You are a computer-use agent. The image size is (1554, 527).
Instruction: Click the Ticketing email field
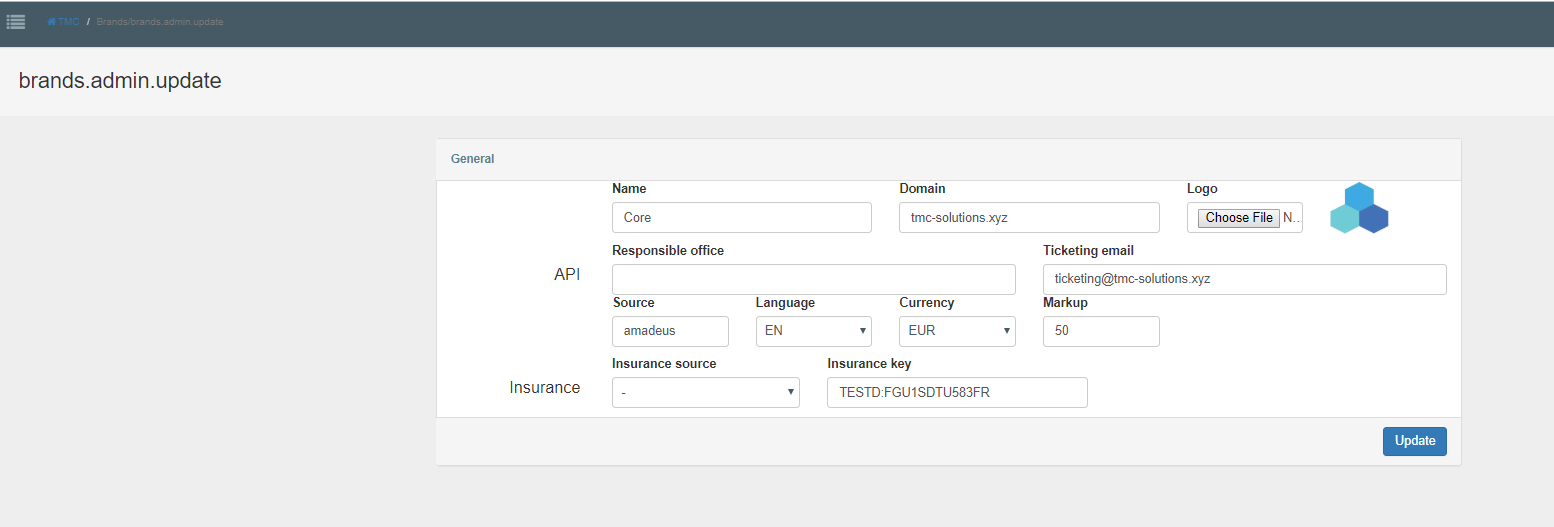[1244, 279]
